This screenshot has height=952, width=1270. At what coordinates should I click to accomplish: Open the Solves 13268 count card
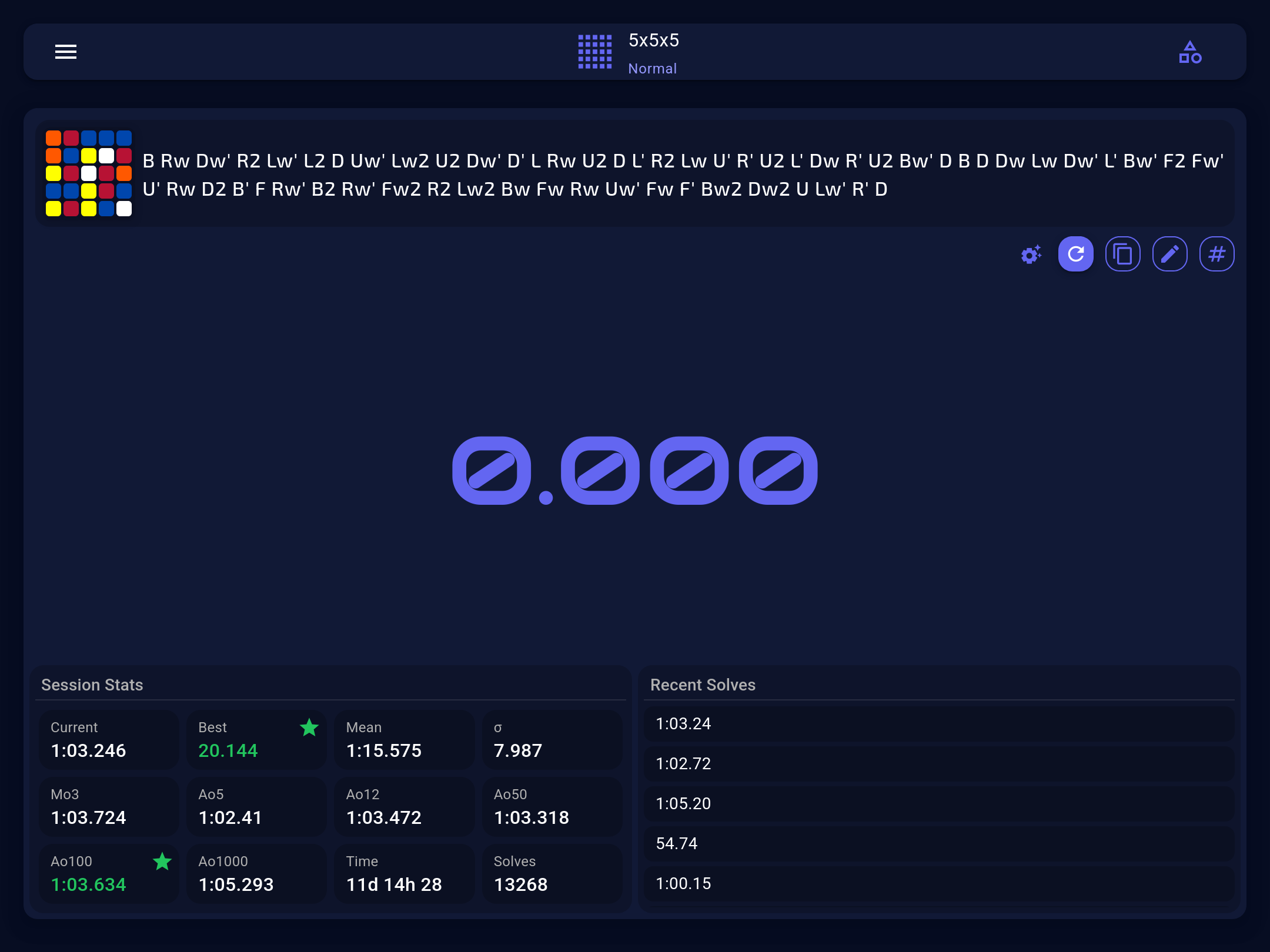coord(552,874)
